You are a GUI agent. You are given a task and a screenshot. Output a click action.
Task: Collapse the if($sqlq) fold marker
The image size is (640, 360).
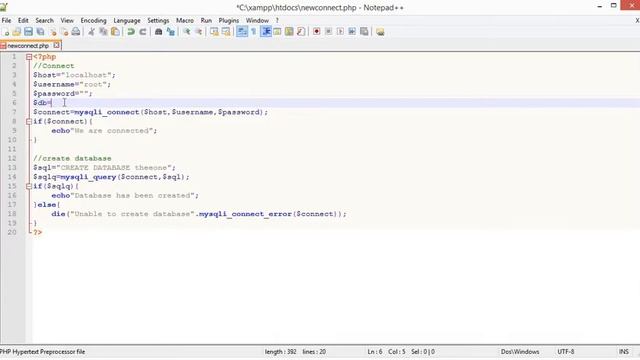coord(29,187)
